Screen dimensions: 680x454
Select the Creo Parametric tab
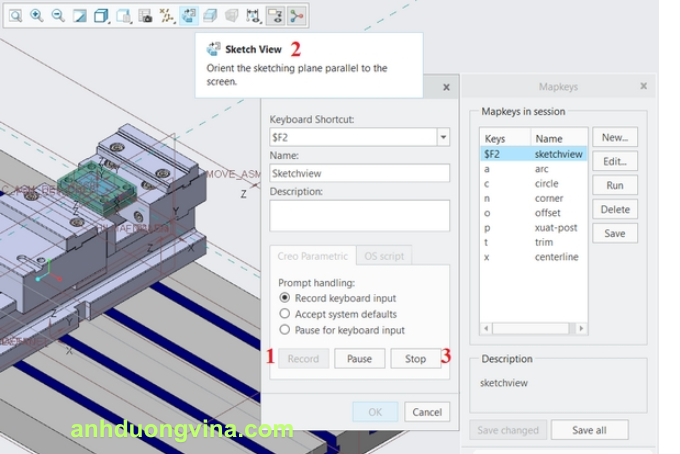pos(312,256)
